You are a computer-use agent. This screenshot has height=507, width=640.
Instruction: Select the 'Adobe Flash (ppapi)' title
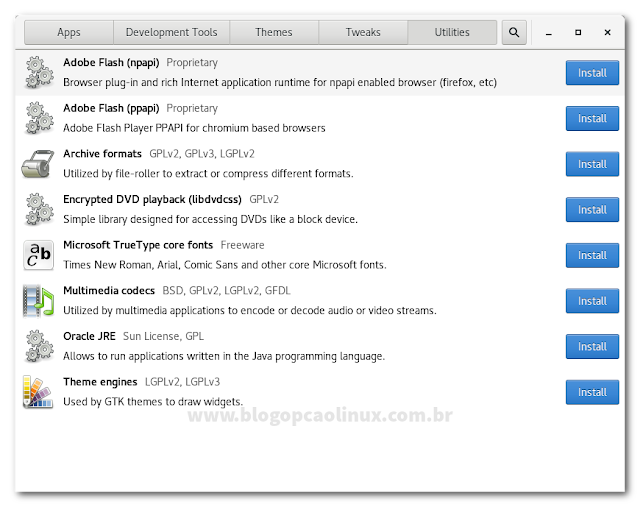point(111,108)
